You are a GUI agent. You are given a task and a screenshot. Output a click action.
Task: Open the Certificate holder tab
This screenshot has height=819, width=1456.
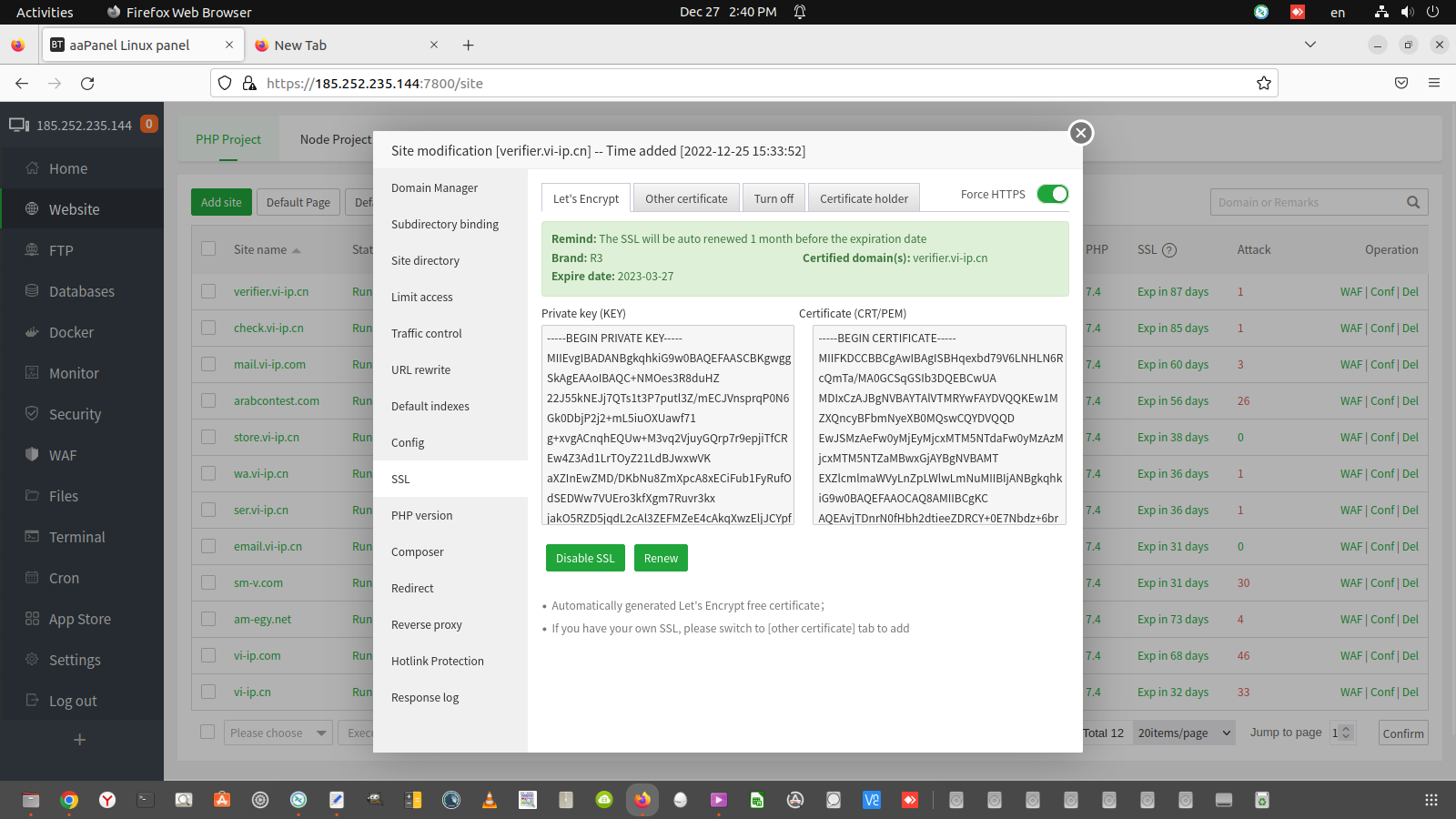pyautogui.click(x=864, y=198)
